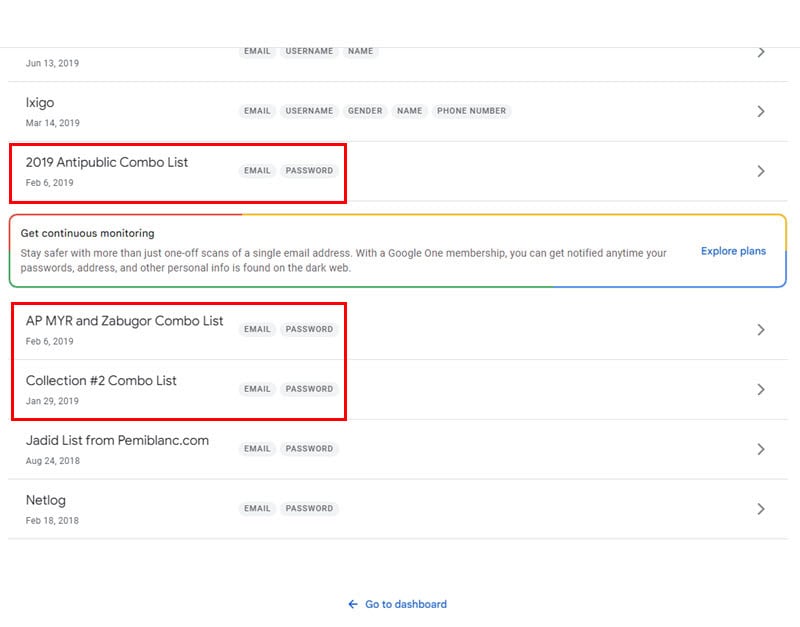Viewport: 800px width, 627px height.
Task: Open AP MYR and Zabugor Combo List entry
Action: coord(124,321)
